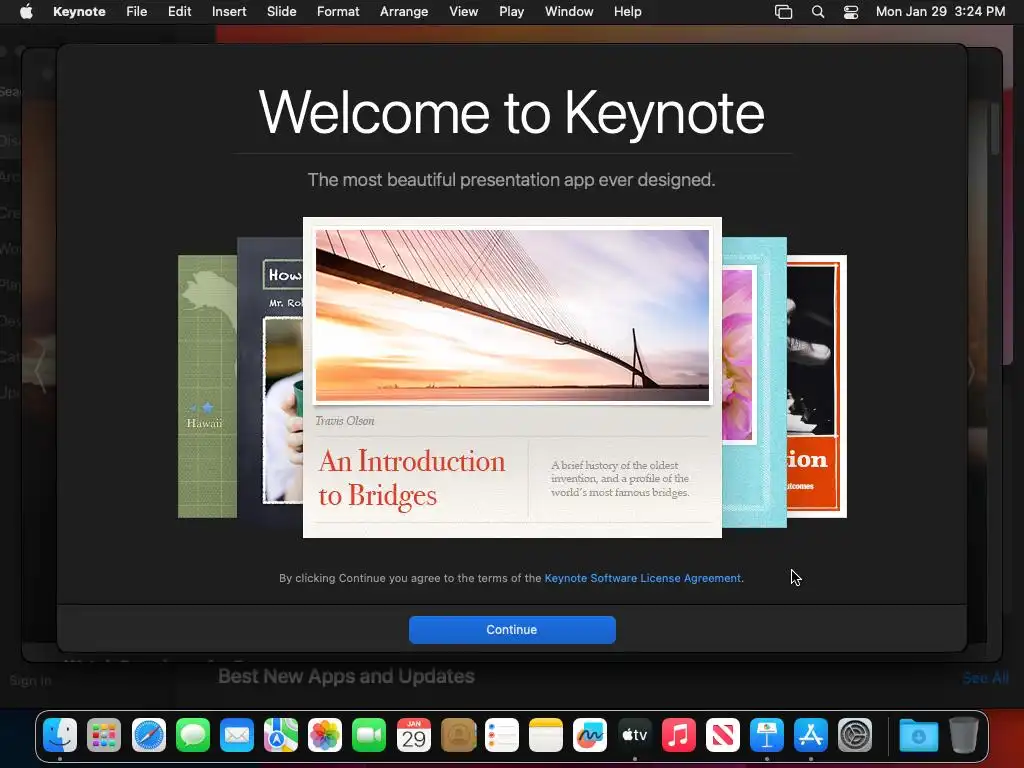1024x768 pixels.
Task: Click the App Store window scrollbar
Action: pyautogui.click(x=995, y=129)
